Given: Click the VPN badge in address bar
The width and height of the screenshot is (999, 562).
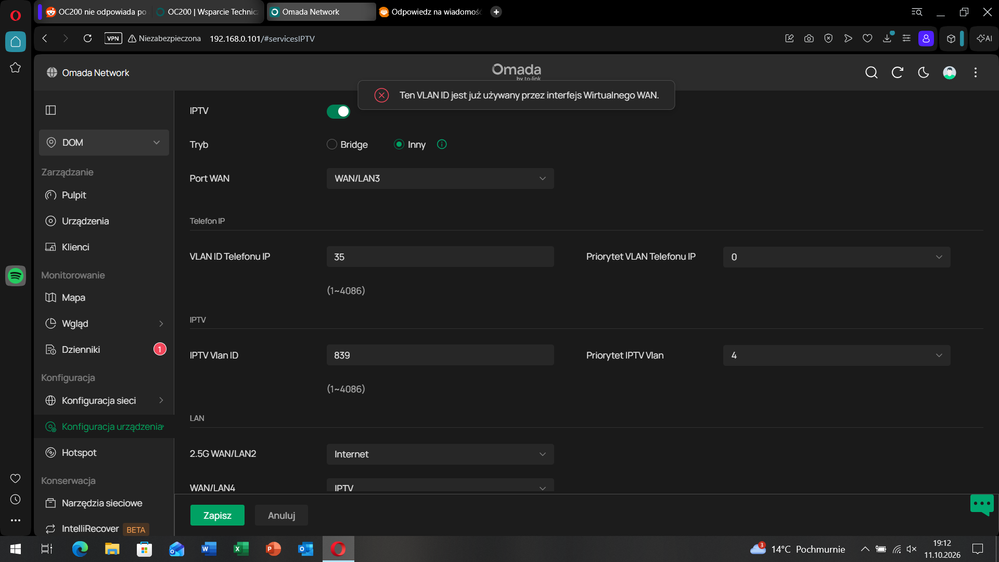Looking at the screenshot, I should (113, 39).
